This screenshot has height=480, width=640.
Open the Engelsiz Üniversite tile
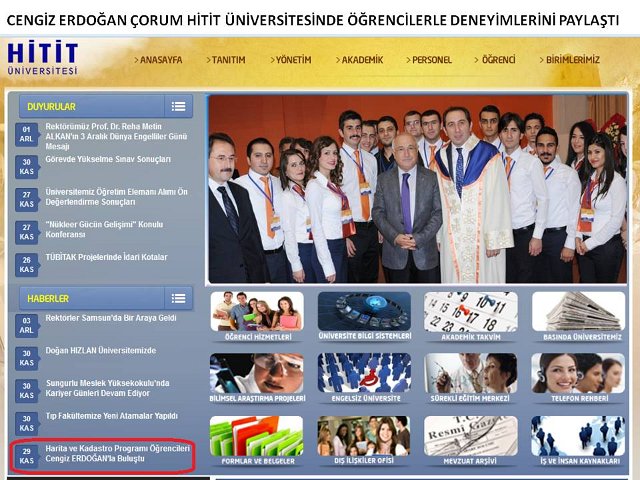click(x=364, y=378)
